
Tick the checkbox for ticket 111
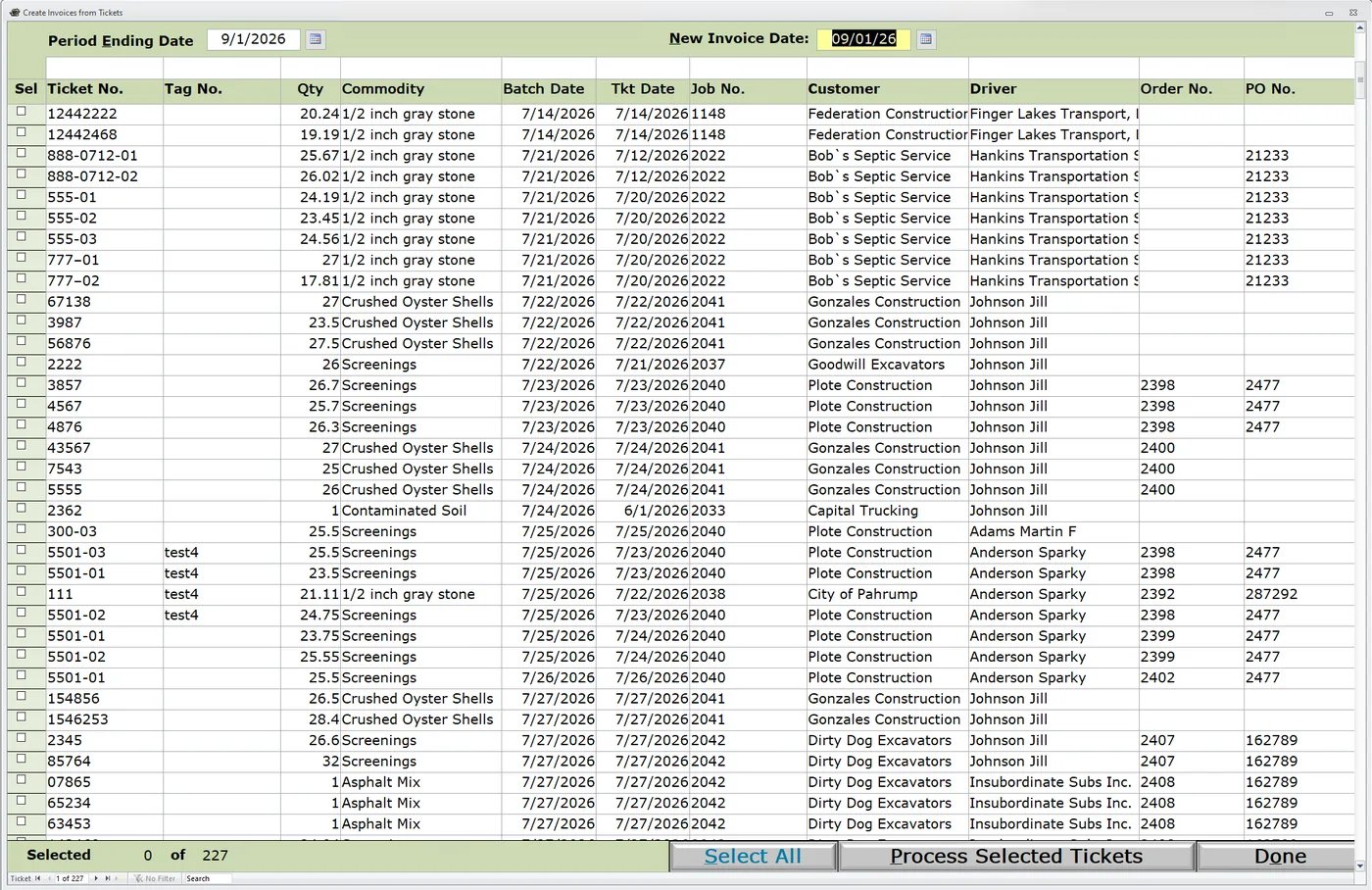click(22, 592)
